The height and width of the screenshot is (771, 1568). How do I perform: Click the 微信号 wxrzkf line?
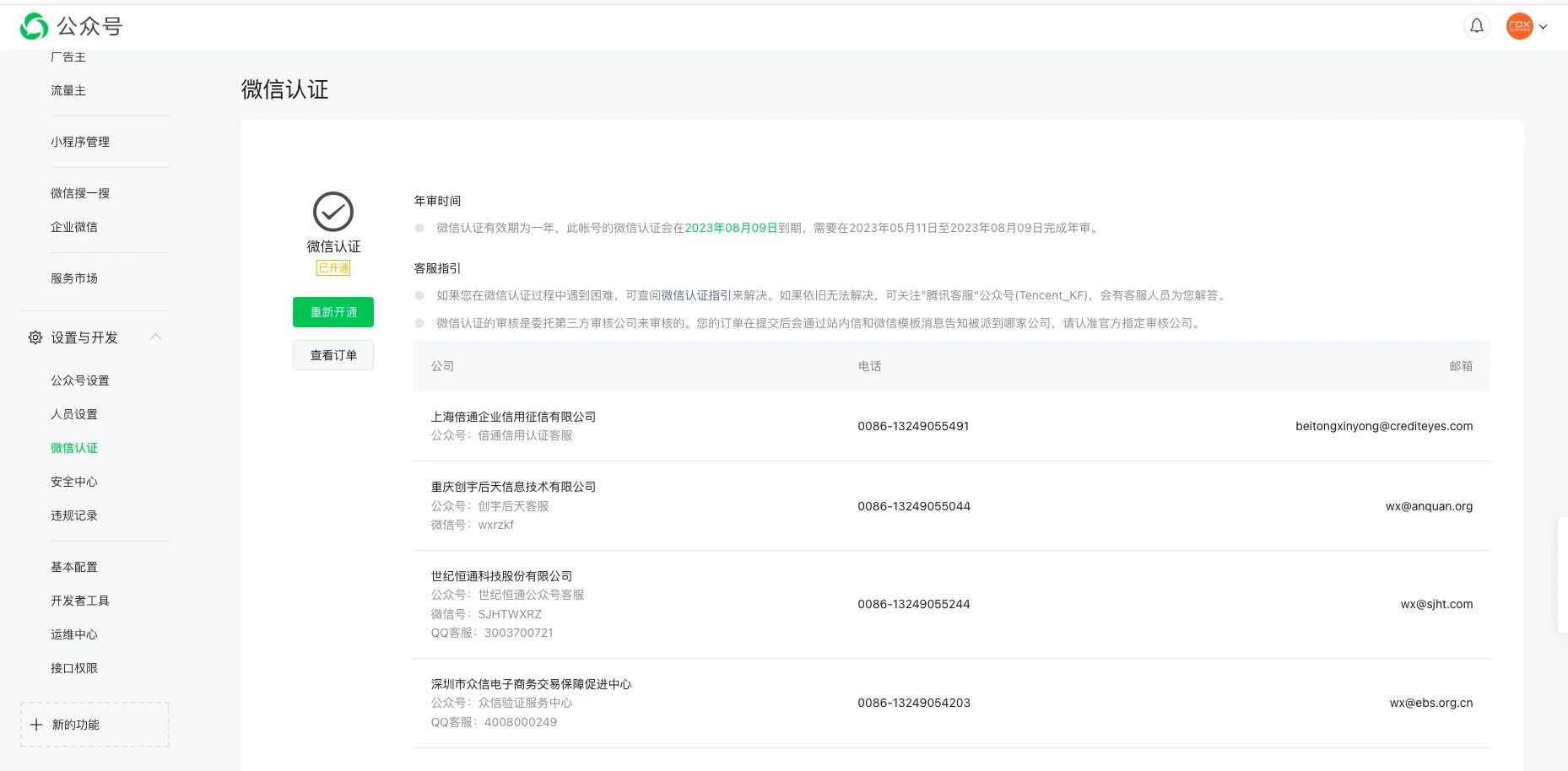(x=473, y=525)
